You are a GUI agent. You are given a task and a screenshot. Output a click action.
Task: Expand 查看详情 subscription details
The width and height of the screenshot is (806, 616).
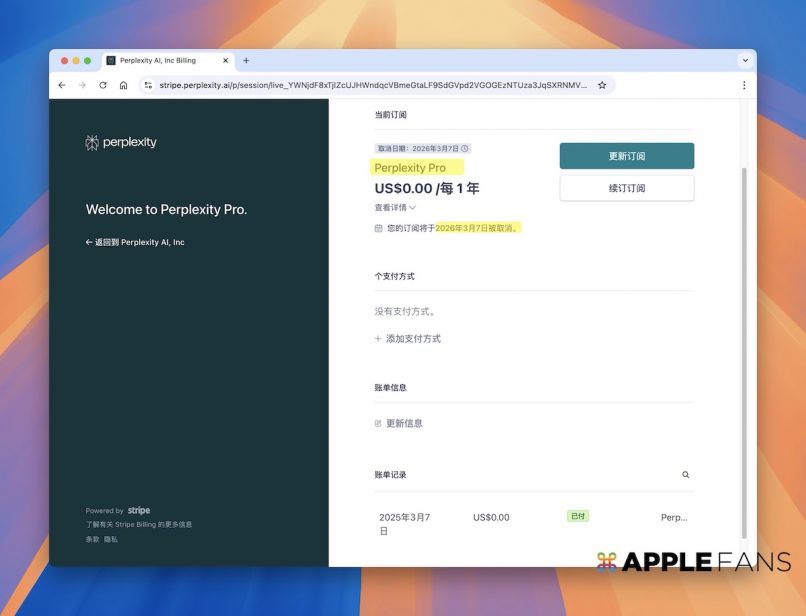tap(394, 208)
